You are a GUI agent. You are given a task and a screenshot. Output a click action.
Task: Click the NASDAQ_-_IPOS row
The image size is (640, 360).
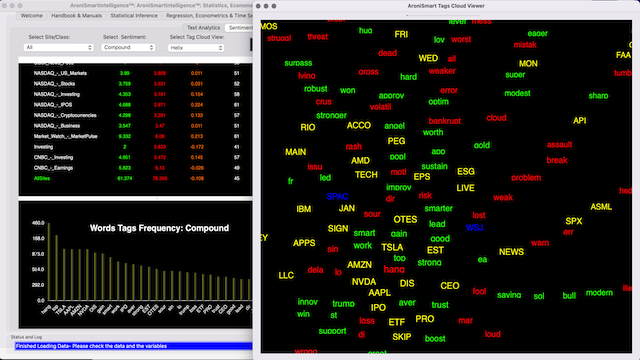click(x=136, y=105)
